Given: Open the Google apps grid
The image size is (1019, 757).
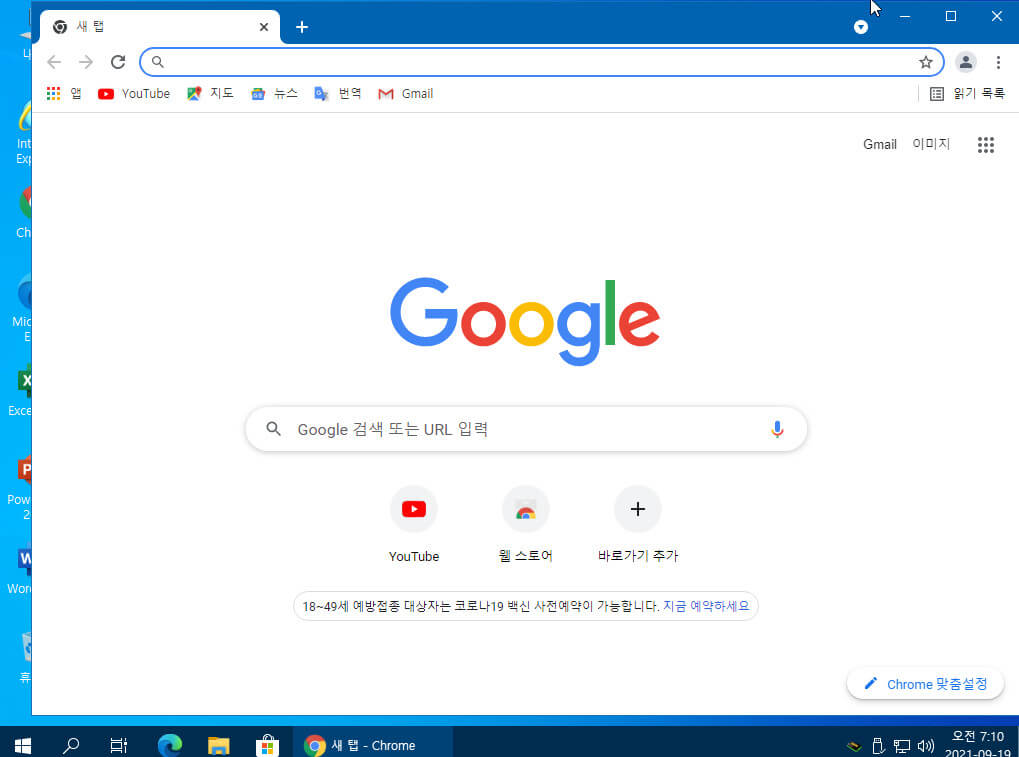Looking at the screenshot, I should pyautogui.click(x=985, y=144).
